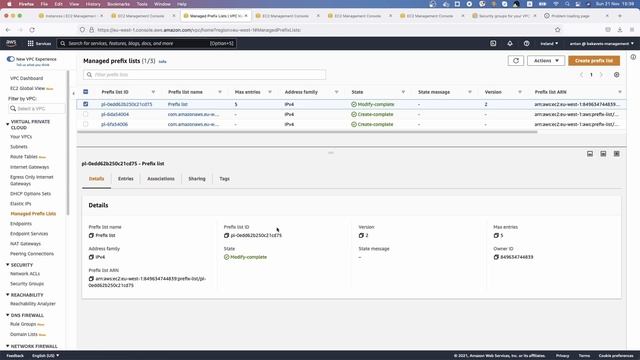The width and height of the screenshot is (640, 360).
Task: Open Security Groups in sidebar
Action: pyautogui.click(x=27, y=284)
